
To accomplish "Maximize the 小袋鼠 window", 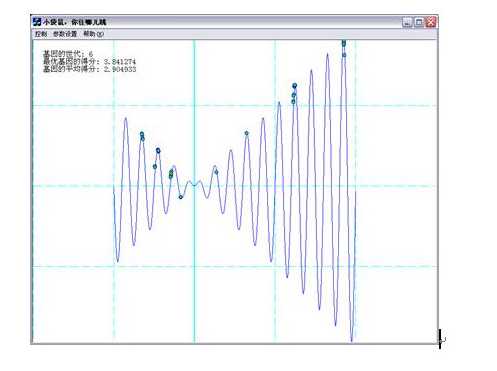I will point(419,22).
